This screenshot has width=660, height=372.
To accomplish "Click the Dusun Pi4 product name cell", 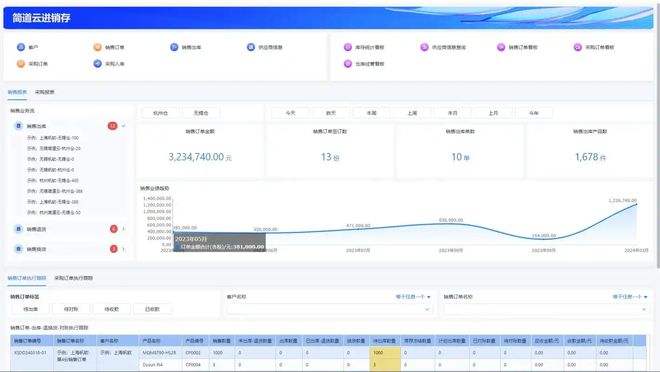I will coord(160,364).
